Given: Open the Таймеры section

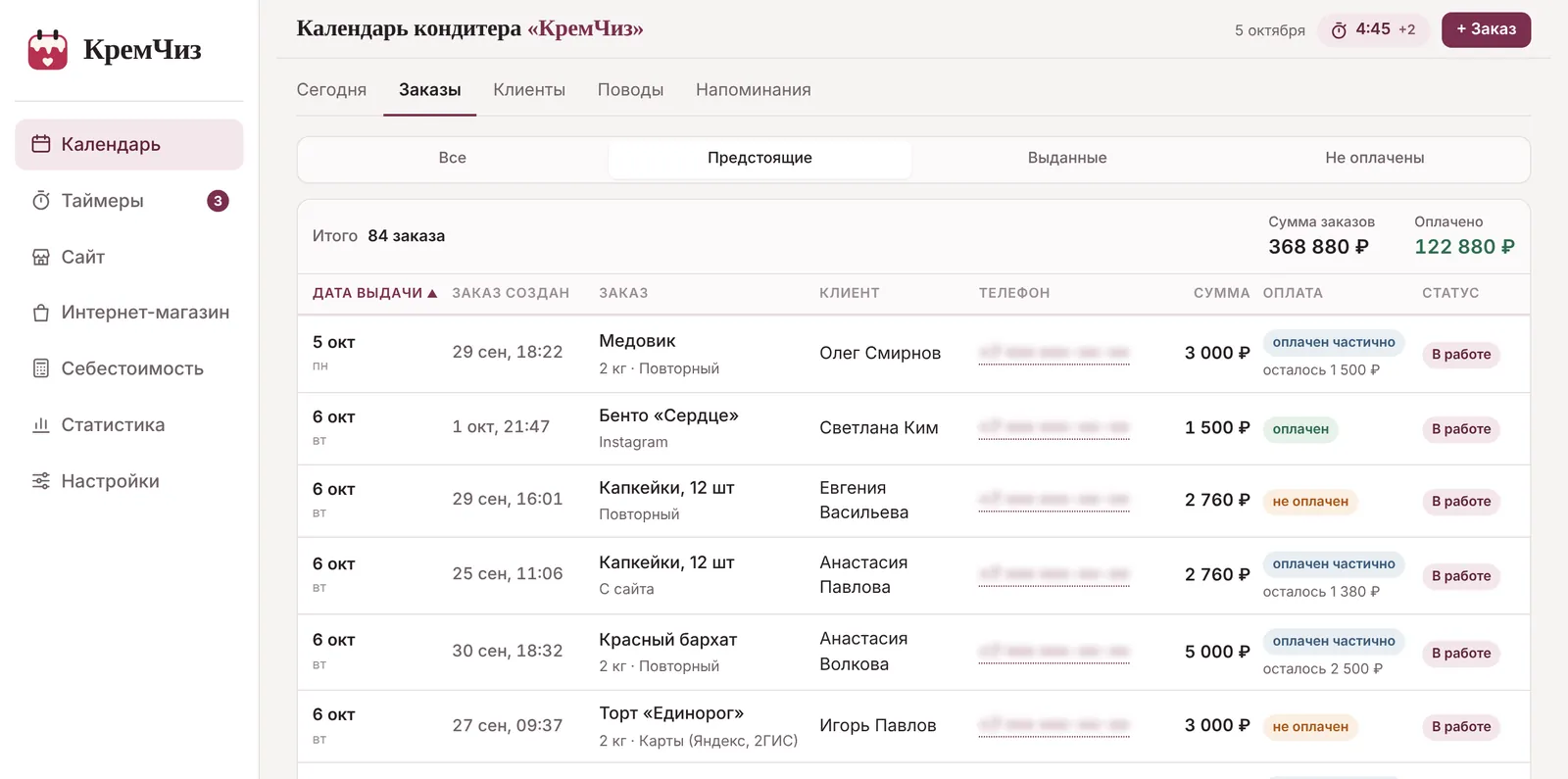Looking at the screenshot, I should point(129,201).
